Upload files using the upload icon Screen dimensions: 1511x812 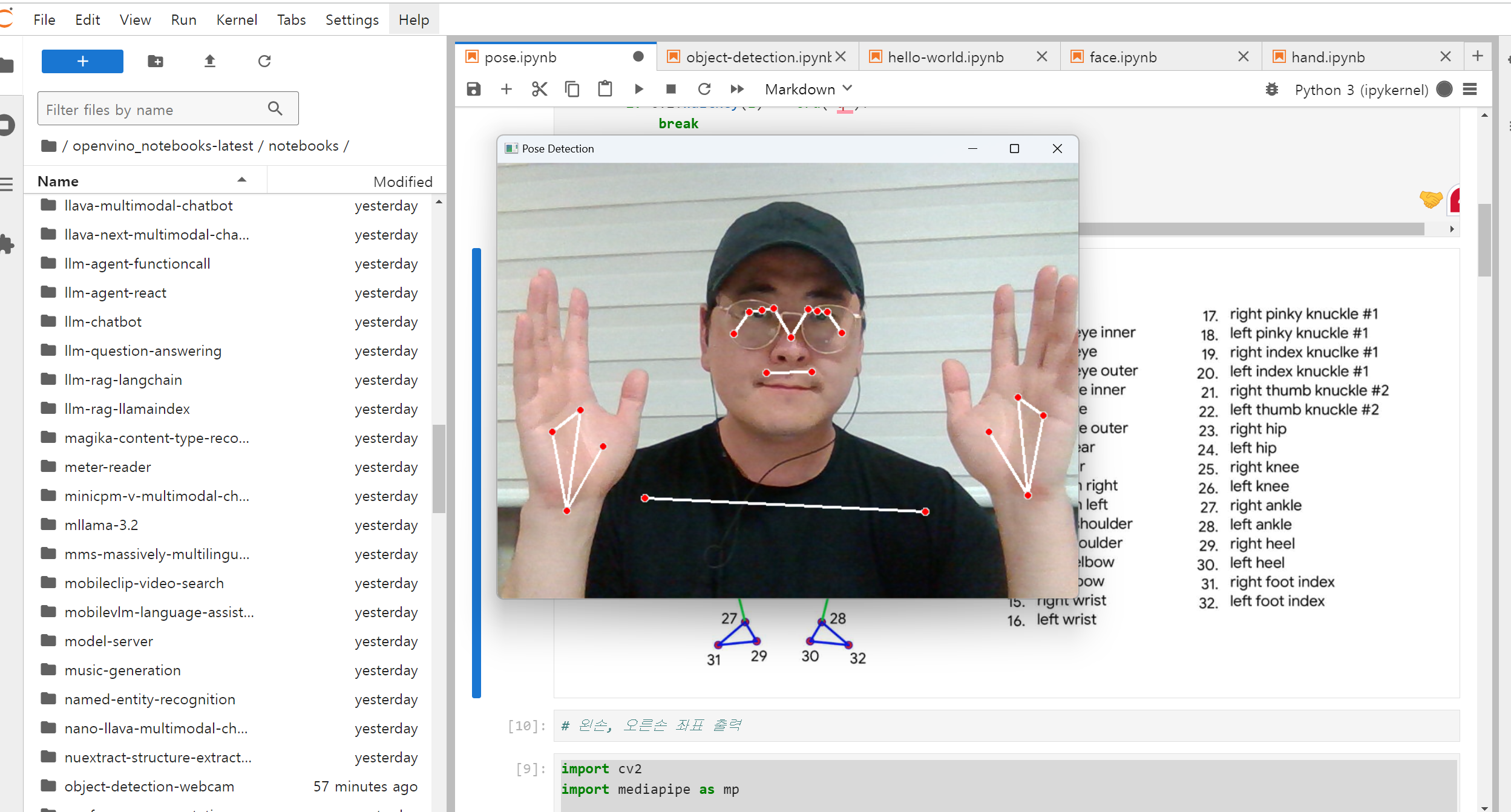(x=209, y=61)
